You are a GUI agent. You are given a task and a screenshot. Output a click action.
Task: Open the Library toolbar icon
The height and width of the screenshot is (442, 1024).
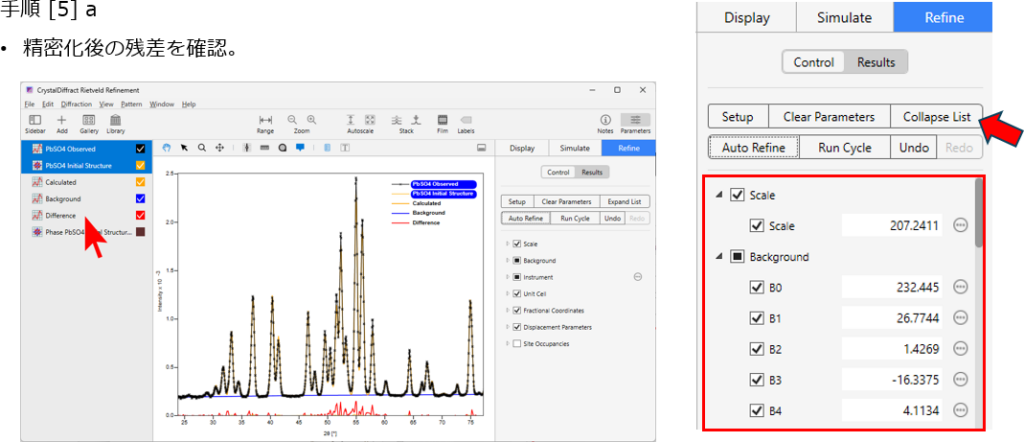tap(115, 120)
